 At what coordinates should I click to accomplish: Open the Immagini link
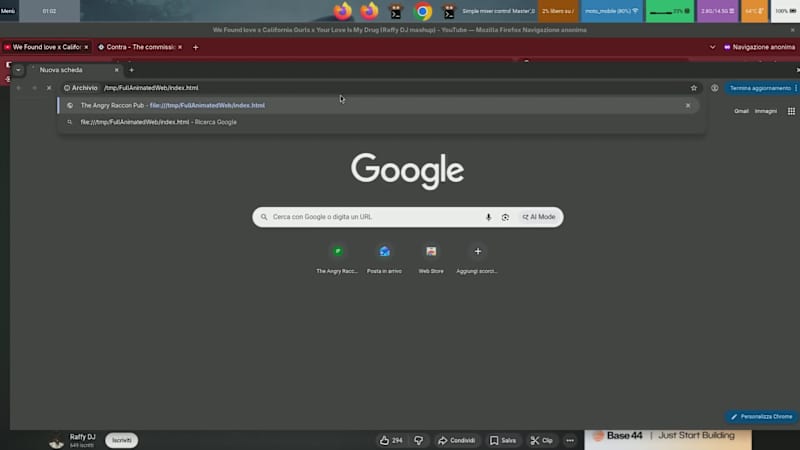coord(766,111)
